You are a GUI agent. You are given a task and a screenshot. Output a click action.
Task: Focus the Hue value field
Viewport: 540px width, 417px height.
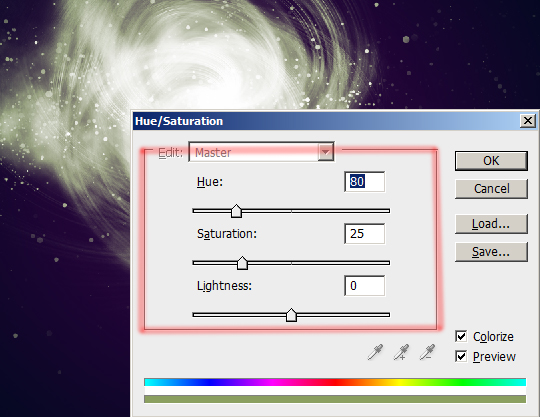tap(364, 181)
